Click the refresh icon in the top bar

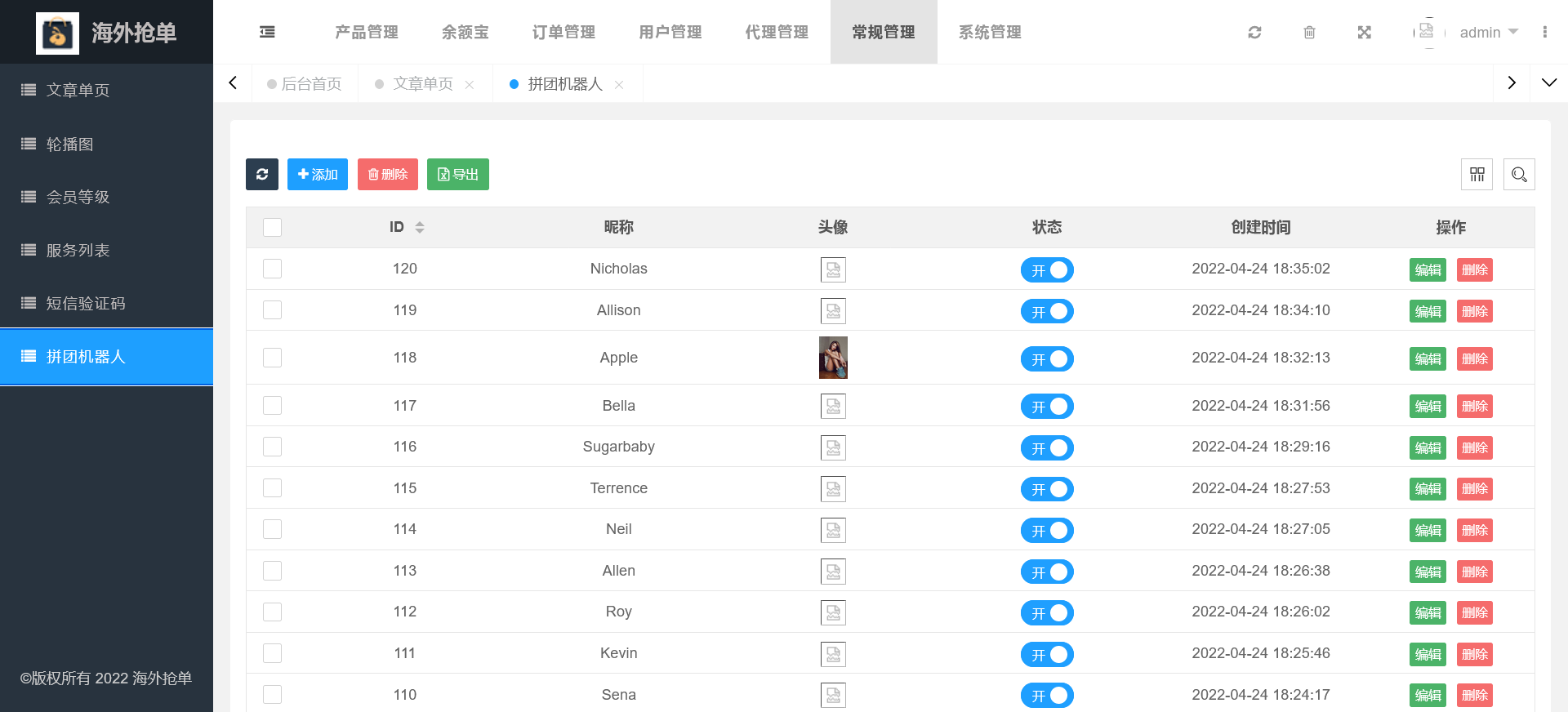tap(1254, 32)
